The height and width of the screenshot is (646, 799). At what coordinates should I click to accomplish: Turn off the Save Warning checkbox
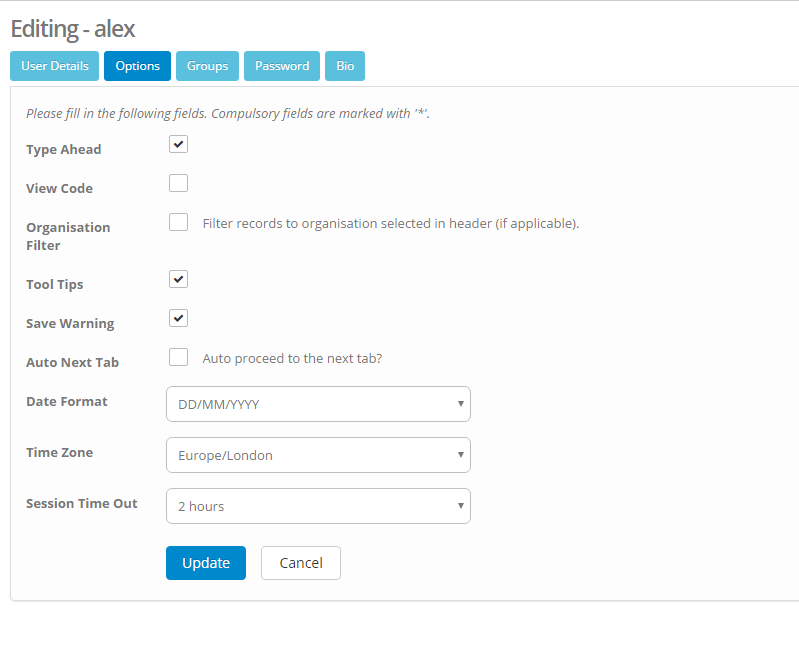(178, 318)
